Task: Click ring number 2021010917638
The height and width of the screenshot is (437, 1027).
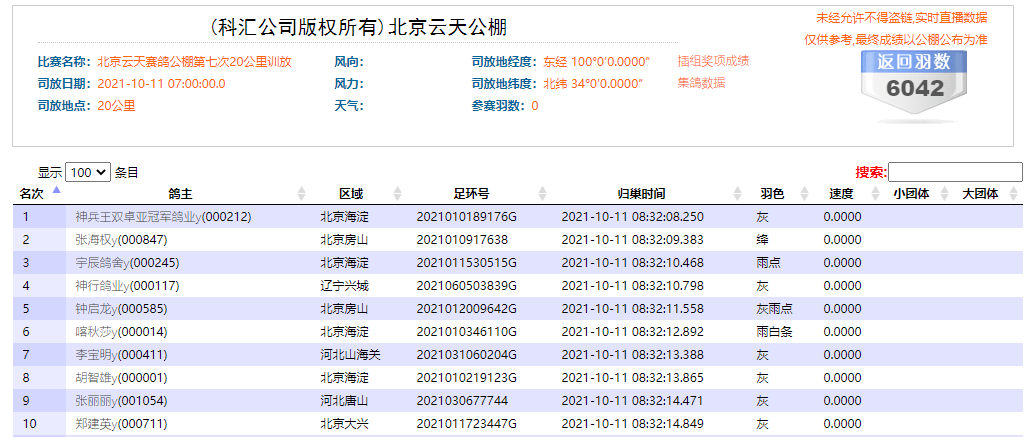Action: pos(462,240)
